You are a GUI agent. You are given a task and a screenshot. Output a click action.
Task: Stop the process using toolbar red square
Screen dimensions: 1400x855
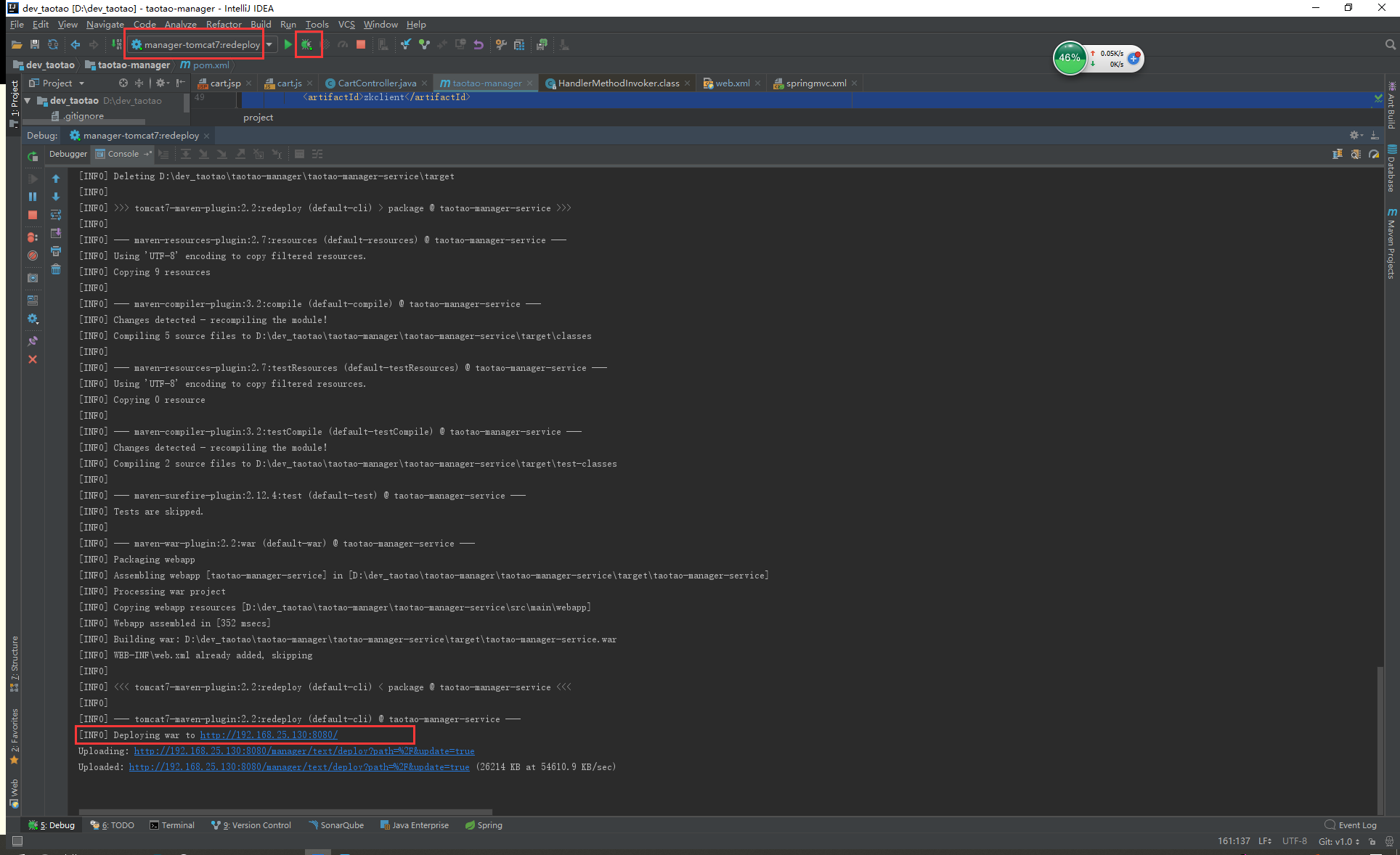coord(361,44)
